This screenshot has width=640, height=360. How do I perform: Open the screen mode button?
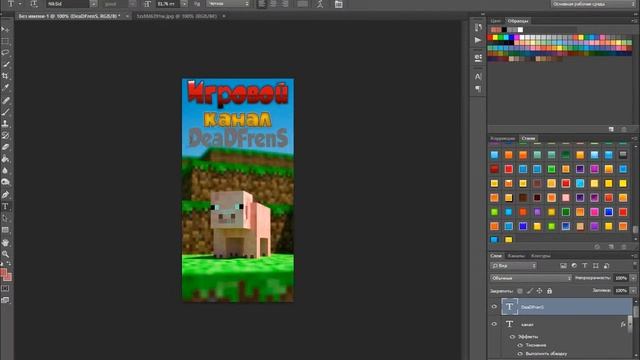click(5, 300)
